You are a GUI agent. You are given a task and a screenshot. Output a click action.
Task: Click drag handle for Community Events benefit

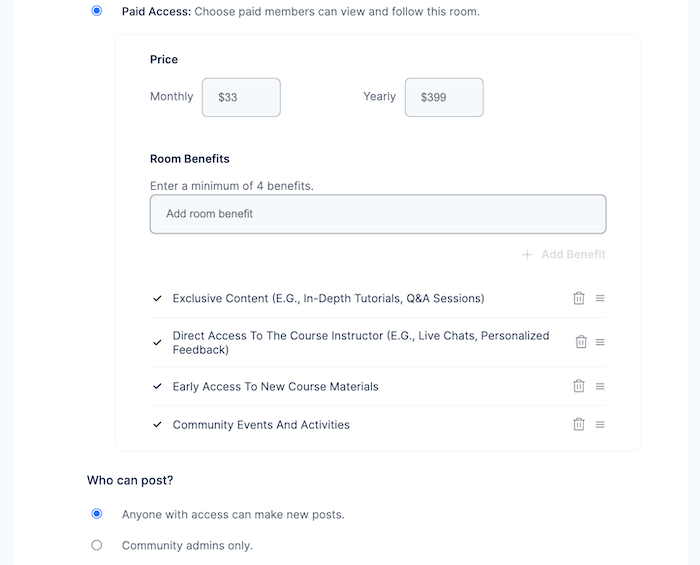coord(600,424)
